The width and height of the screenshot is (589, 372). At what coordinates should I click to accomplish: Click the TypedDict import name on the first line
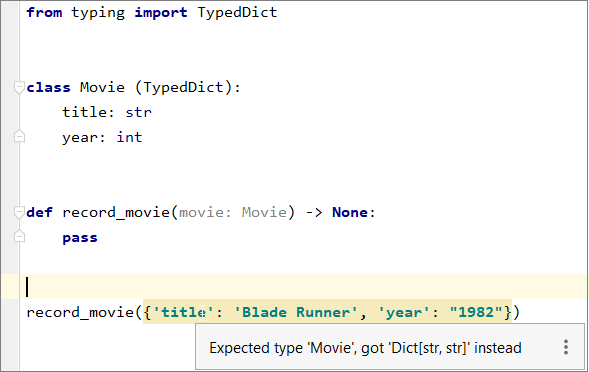coord(237,12)
